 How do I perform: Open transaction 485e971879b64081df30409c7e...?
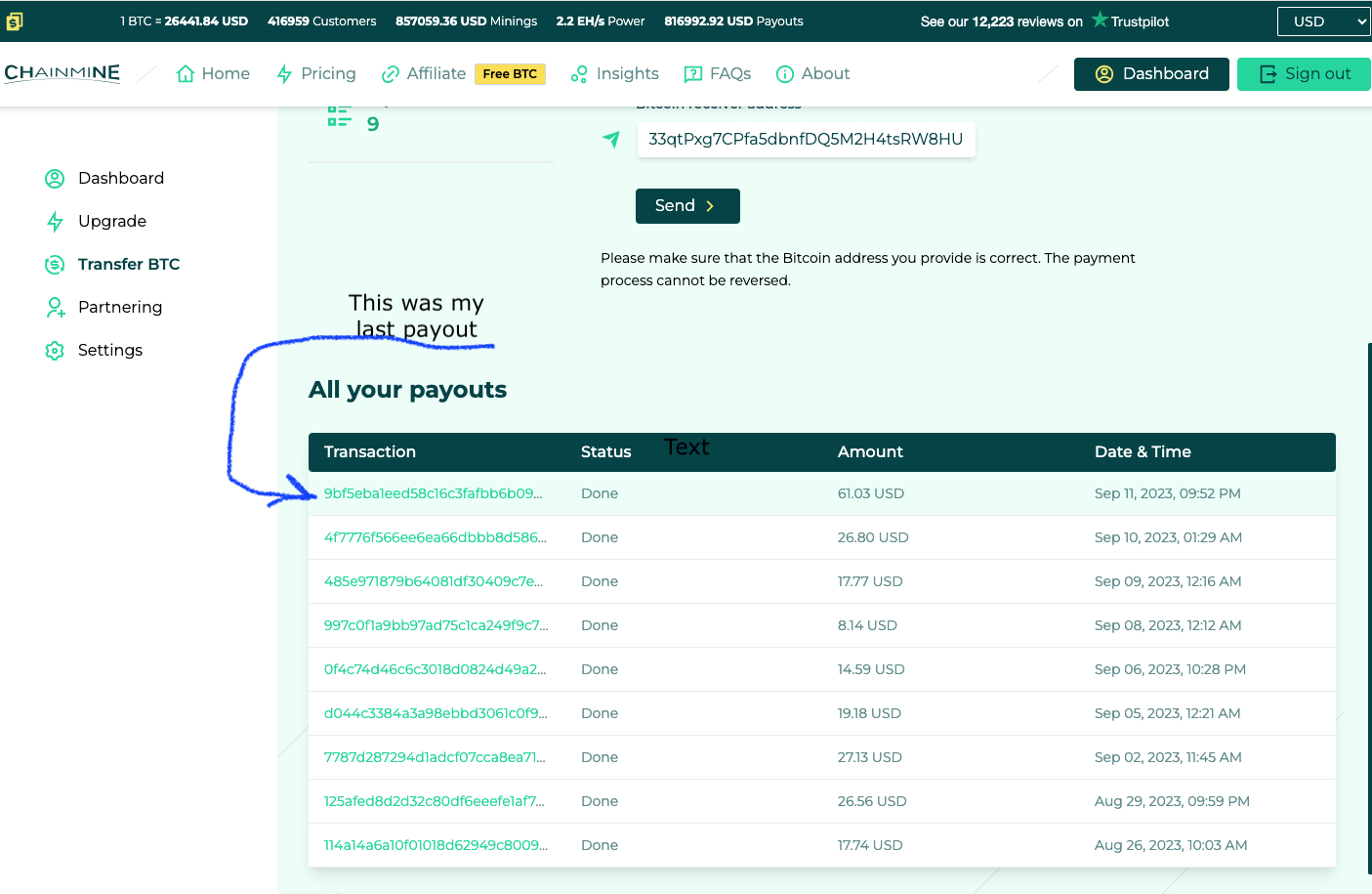434,582
